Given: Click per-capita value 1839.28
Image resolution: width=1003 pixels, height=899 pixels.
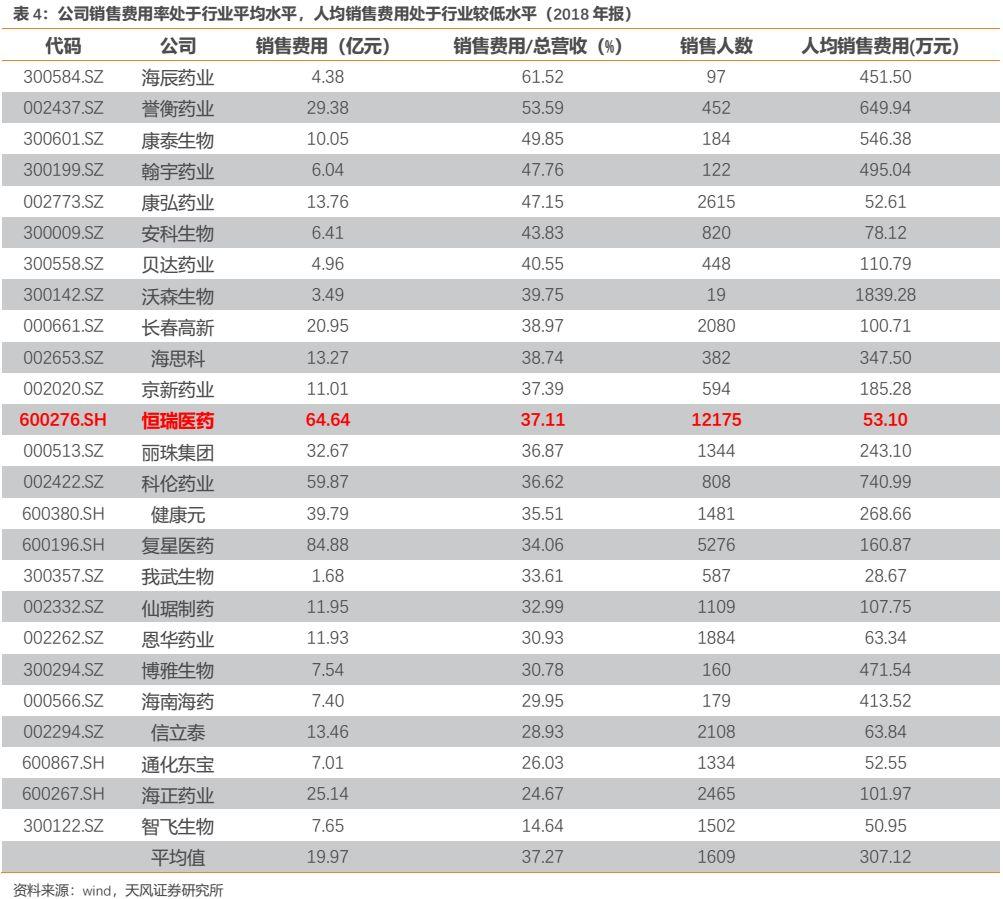Looking at the screenshot, I should tap(885, 294).
